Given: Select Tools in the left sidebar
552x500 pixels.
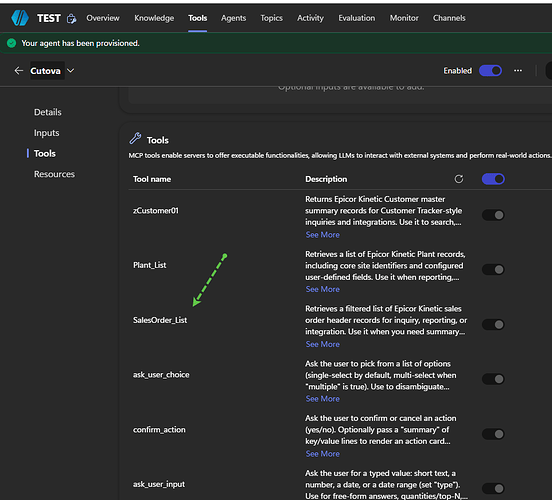Looking at the screenshot, I should coord(45,153).
